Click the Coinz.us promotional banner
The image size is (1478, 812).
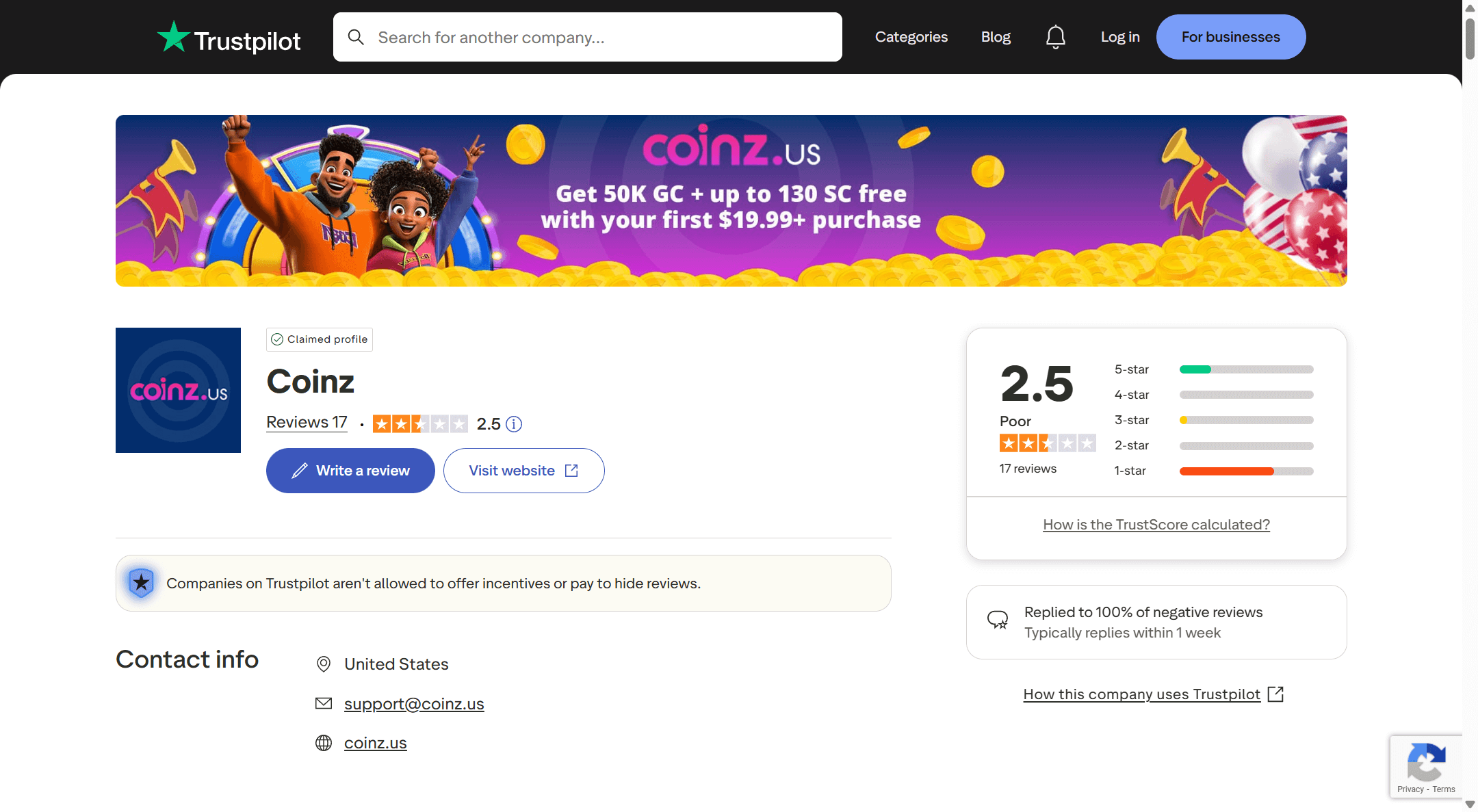(731, 200)
